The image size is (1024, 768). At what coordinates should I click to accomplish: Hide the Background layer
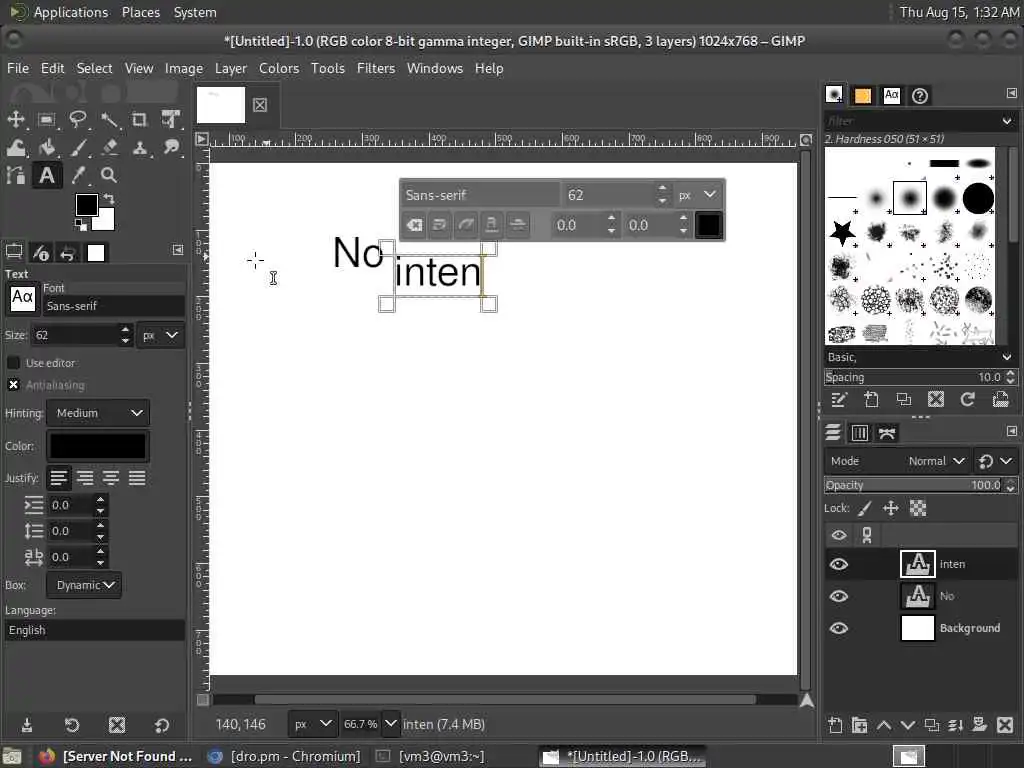pyautogui.click(x=839, y=628)
